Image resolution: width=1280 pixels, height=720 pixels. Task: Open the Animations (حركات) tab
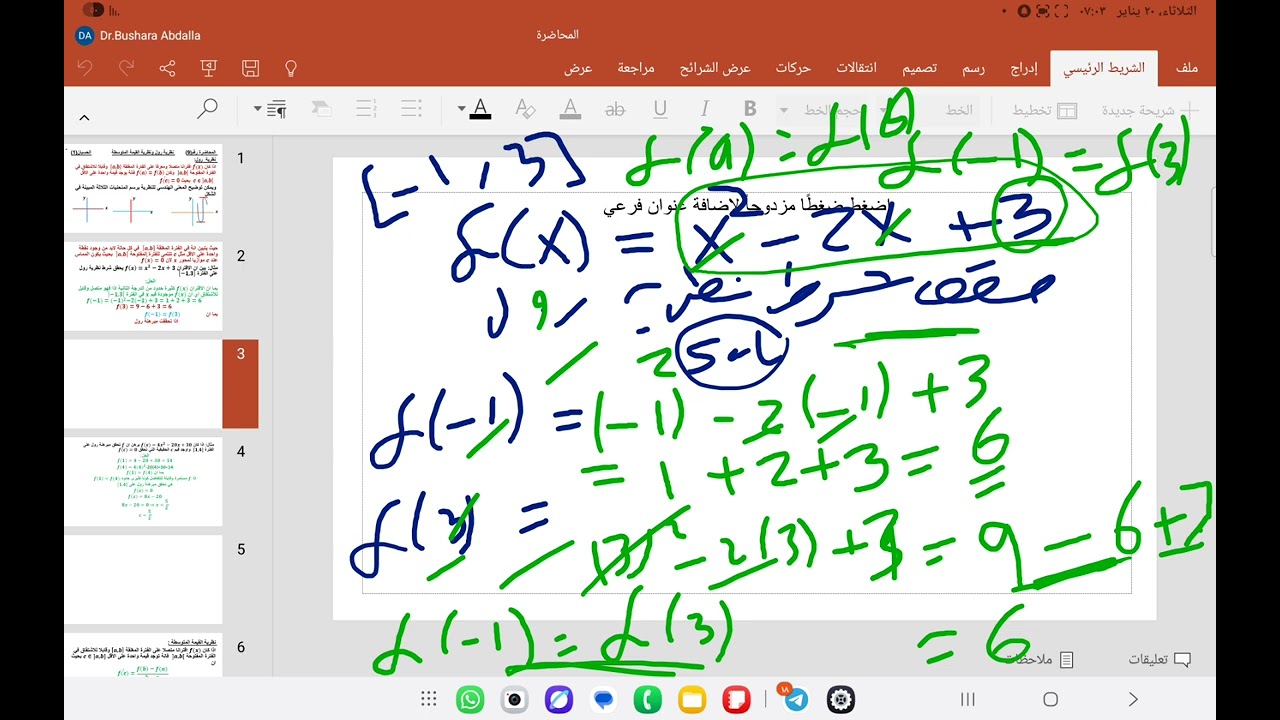(x=793, y=68)
